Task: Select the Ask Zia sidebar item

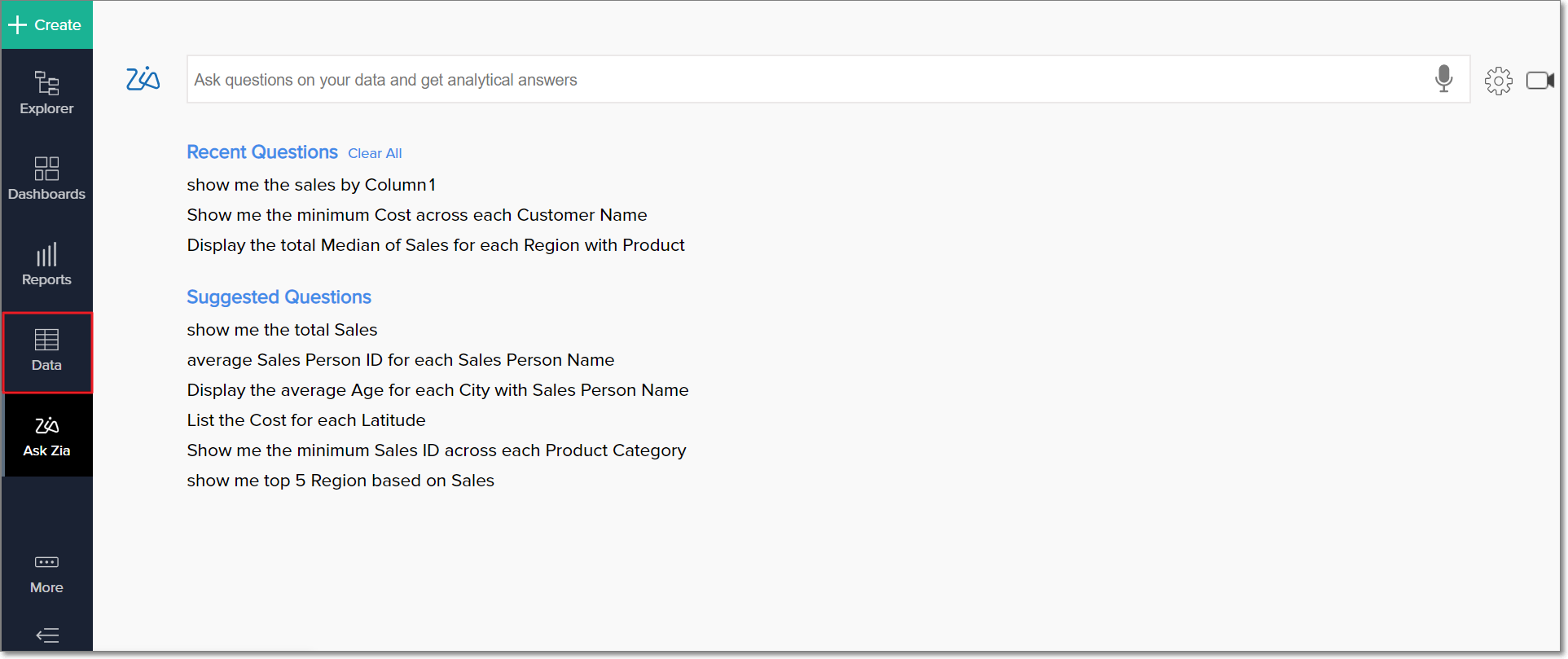Action: [x=46, y=436]
